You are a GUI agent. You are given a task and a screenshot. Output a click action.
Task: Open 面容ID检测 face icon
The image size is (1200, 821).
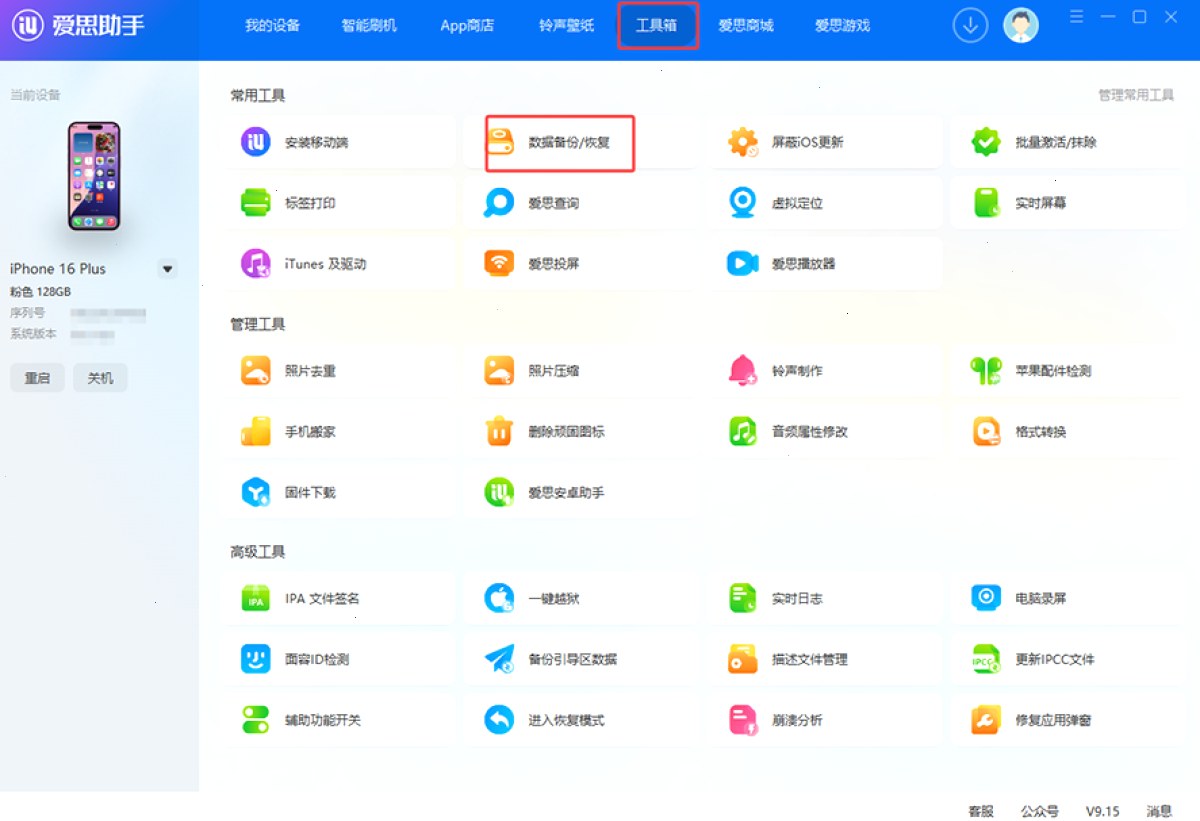(x=256, y=660)
